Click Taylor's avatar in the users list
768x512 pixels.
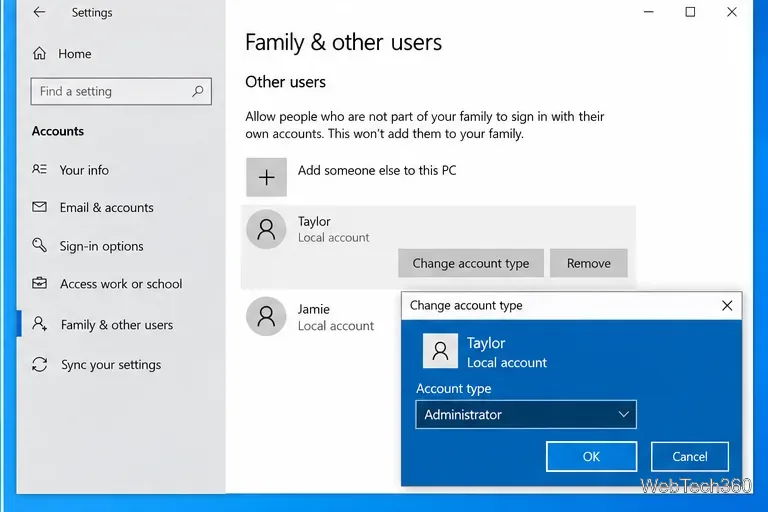pyautogui.click(x=266, y=229)
